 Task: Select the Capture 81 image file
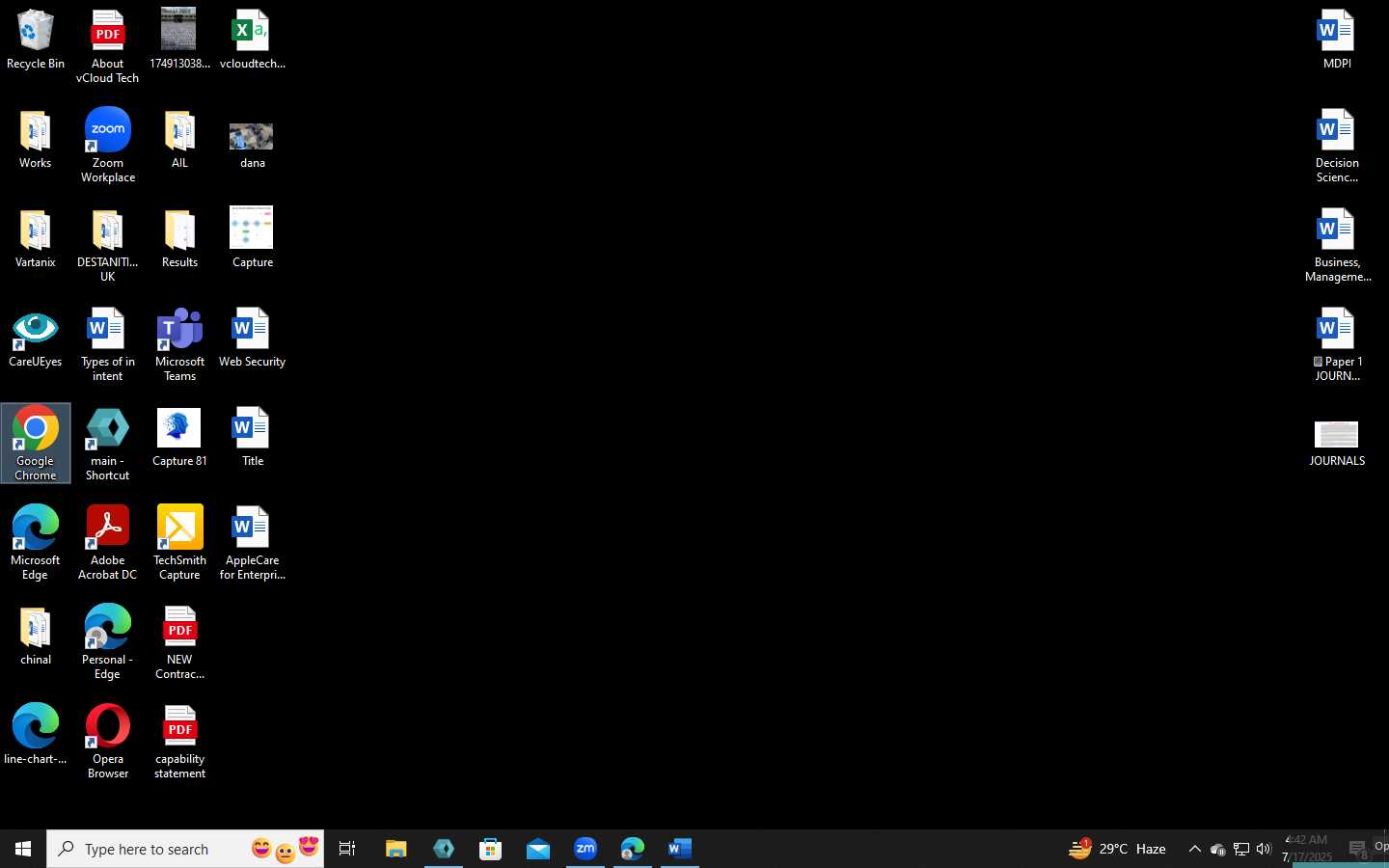pos(179,438)
